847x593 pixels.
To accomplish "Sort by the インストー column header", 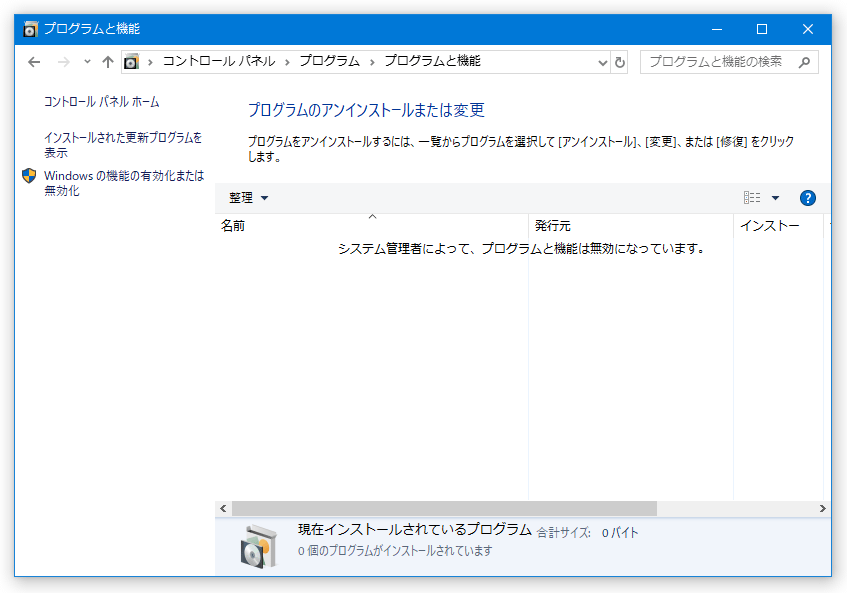I will 778,225.
